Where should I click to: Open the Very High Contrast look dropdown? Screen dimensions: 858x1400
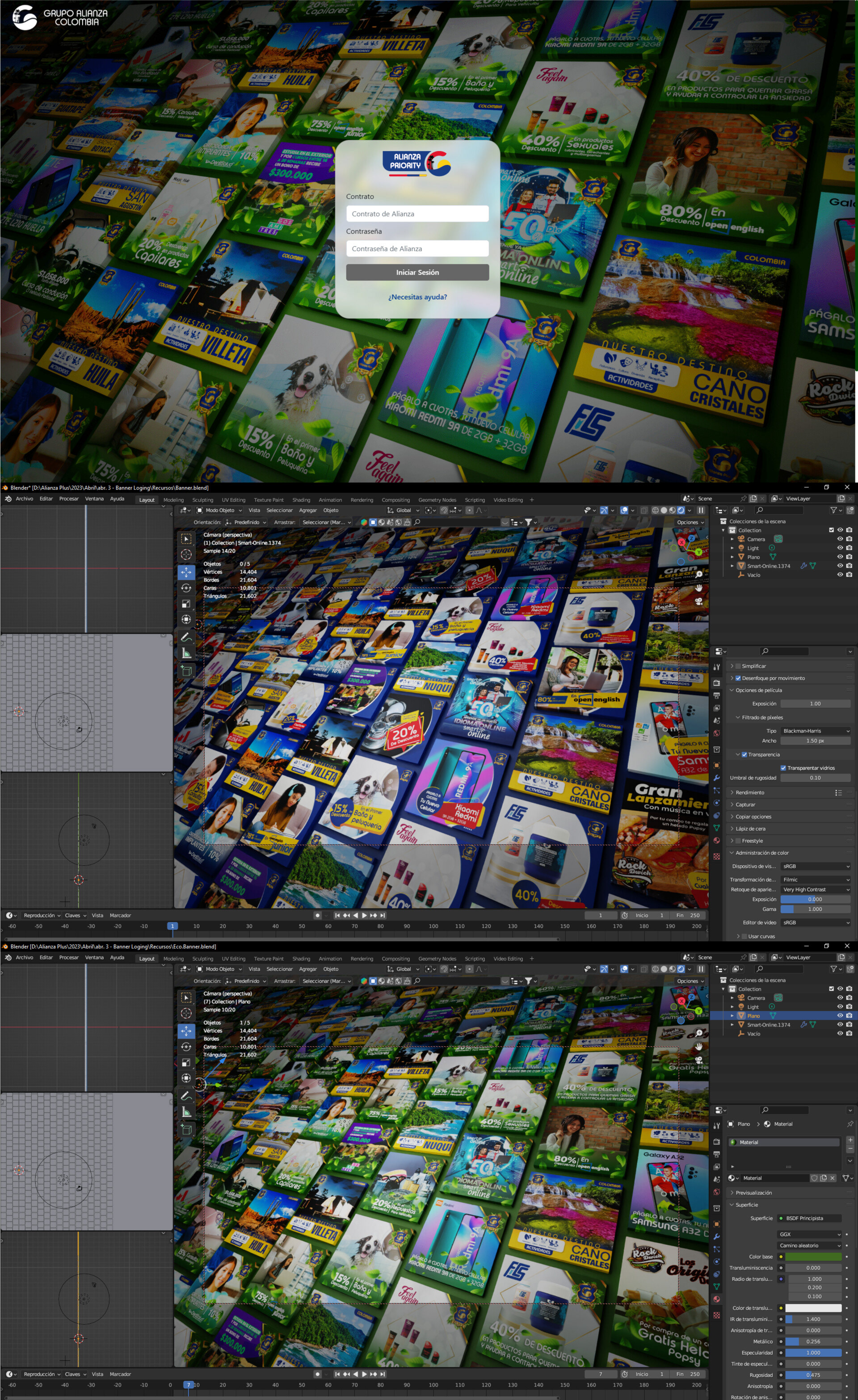click(x=816, y=889)
